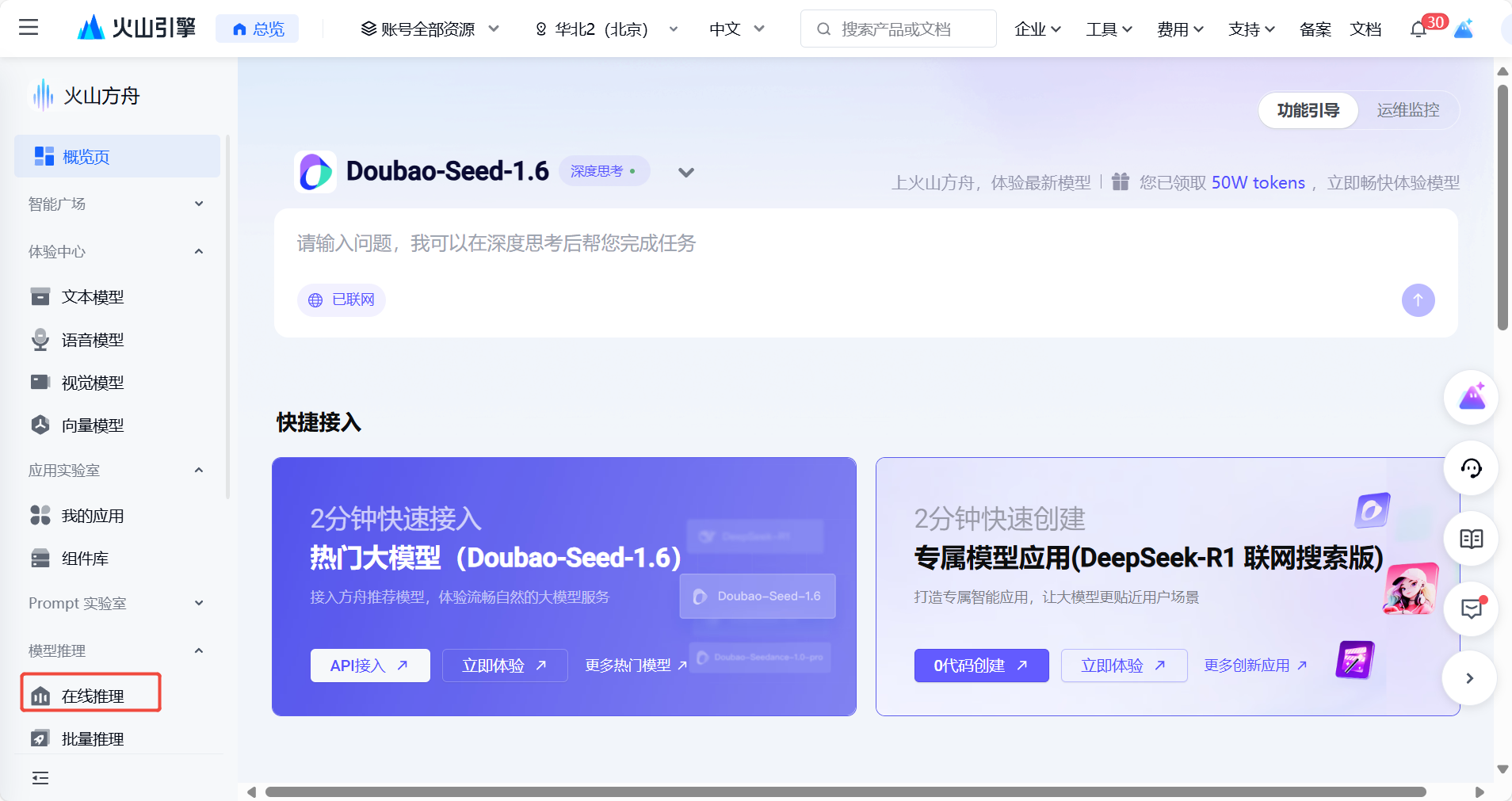Click the horizontal scrollbar thumb
The height and width of the screenshot is (801, 1512).
pos(846,792)
